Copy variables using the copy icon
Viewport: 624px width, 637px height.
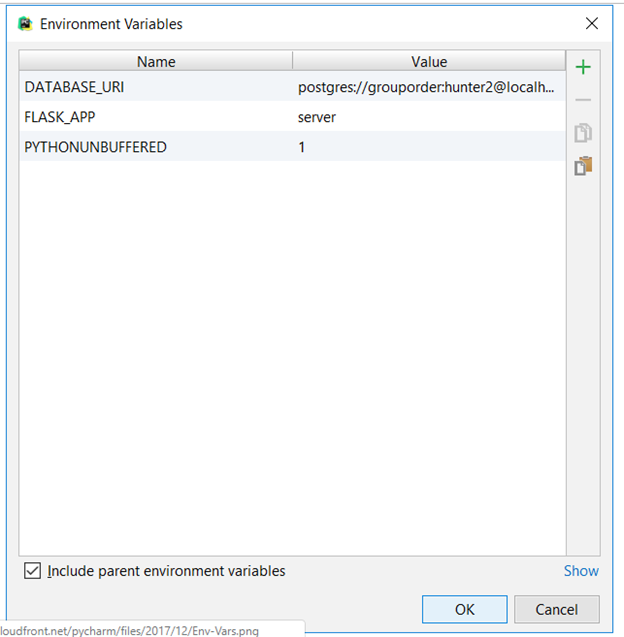pyautogui.click(x=582, y=133)
